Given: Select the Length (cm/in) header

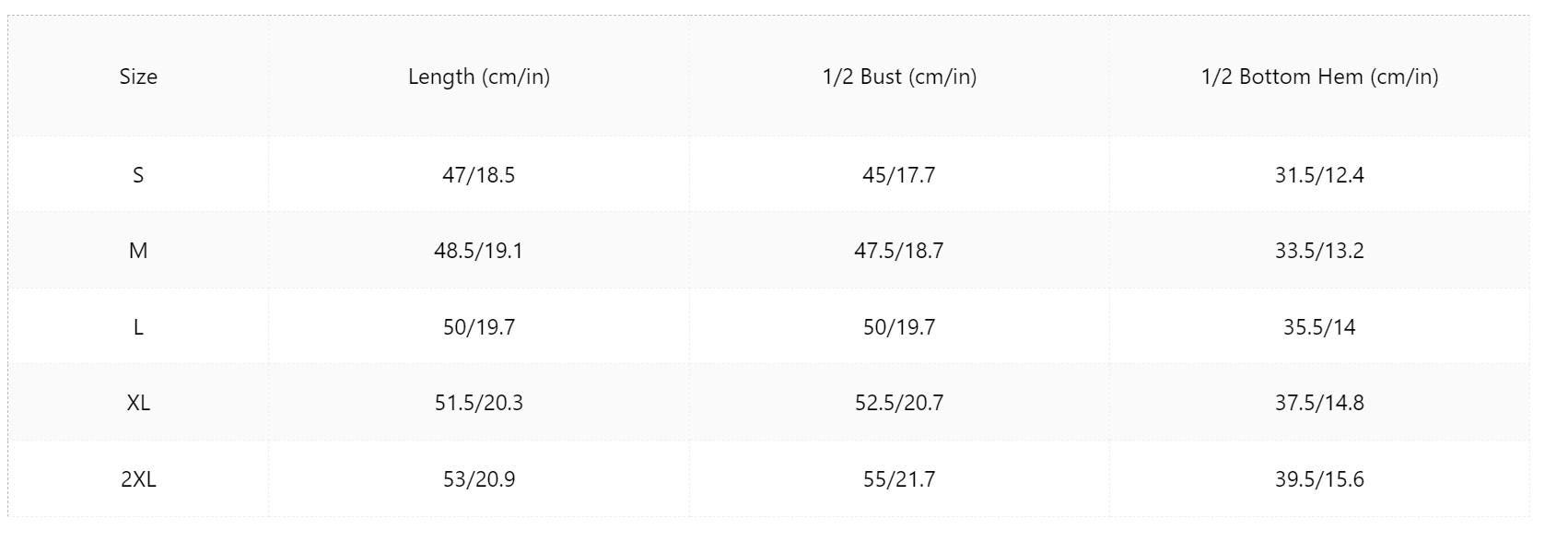Looking at the screenshot, I should point(479,77).
